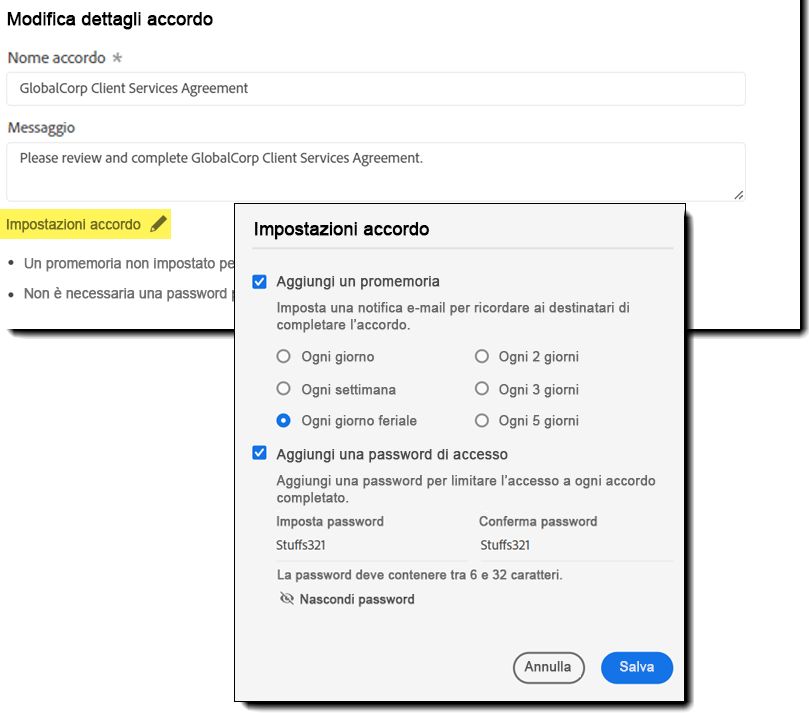
Task: Choose the Ogni 5 giorni radio button
Action: point(481,420)
